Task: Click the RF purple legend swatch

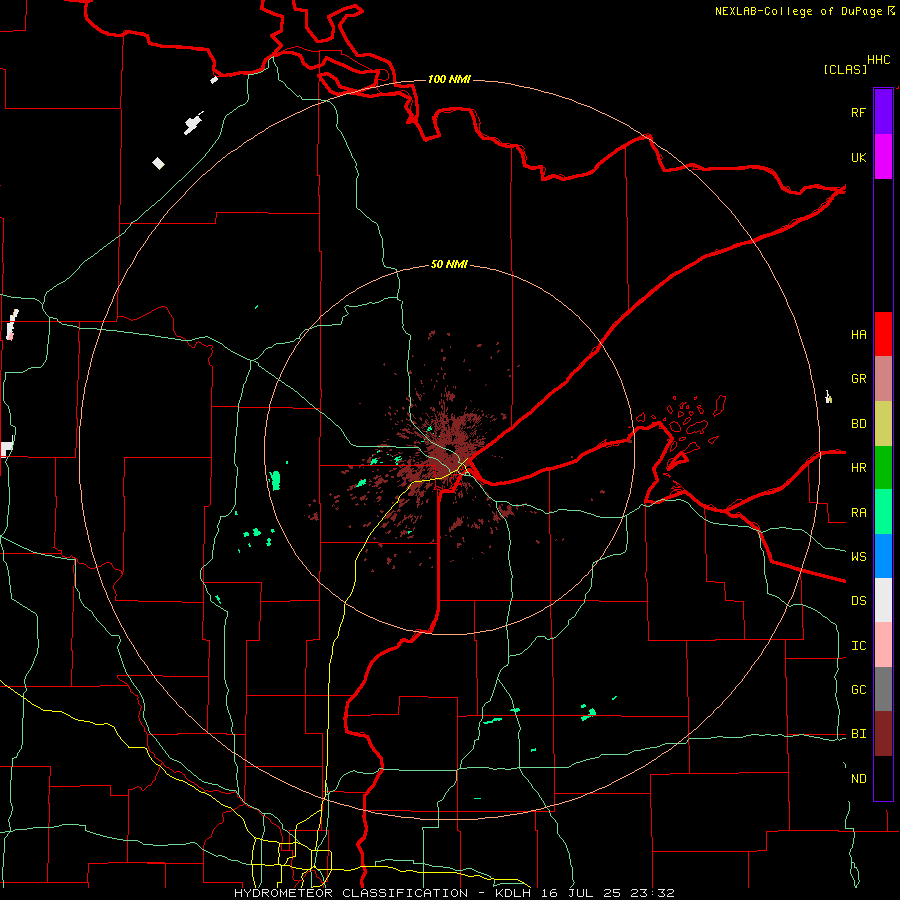Action: click(883, 112)
